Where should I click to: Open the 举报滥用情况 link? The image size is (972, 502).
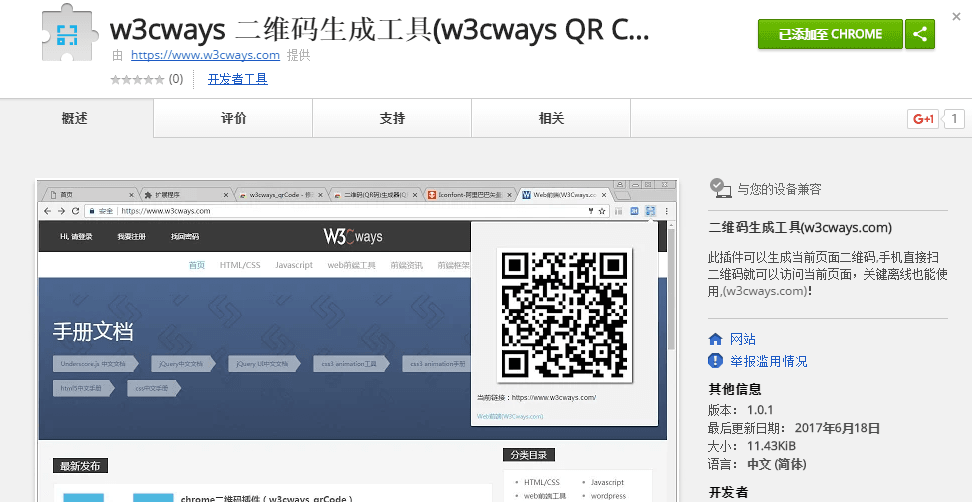point(769,361)
